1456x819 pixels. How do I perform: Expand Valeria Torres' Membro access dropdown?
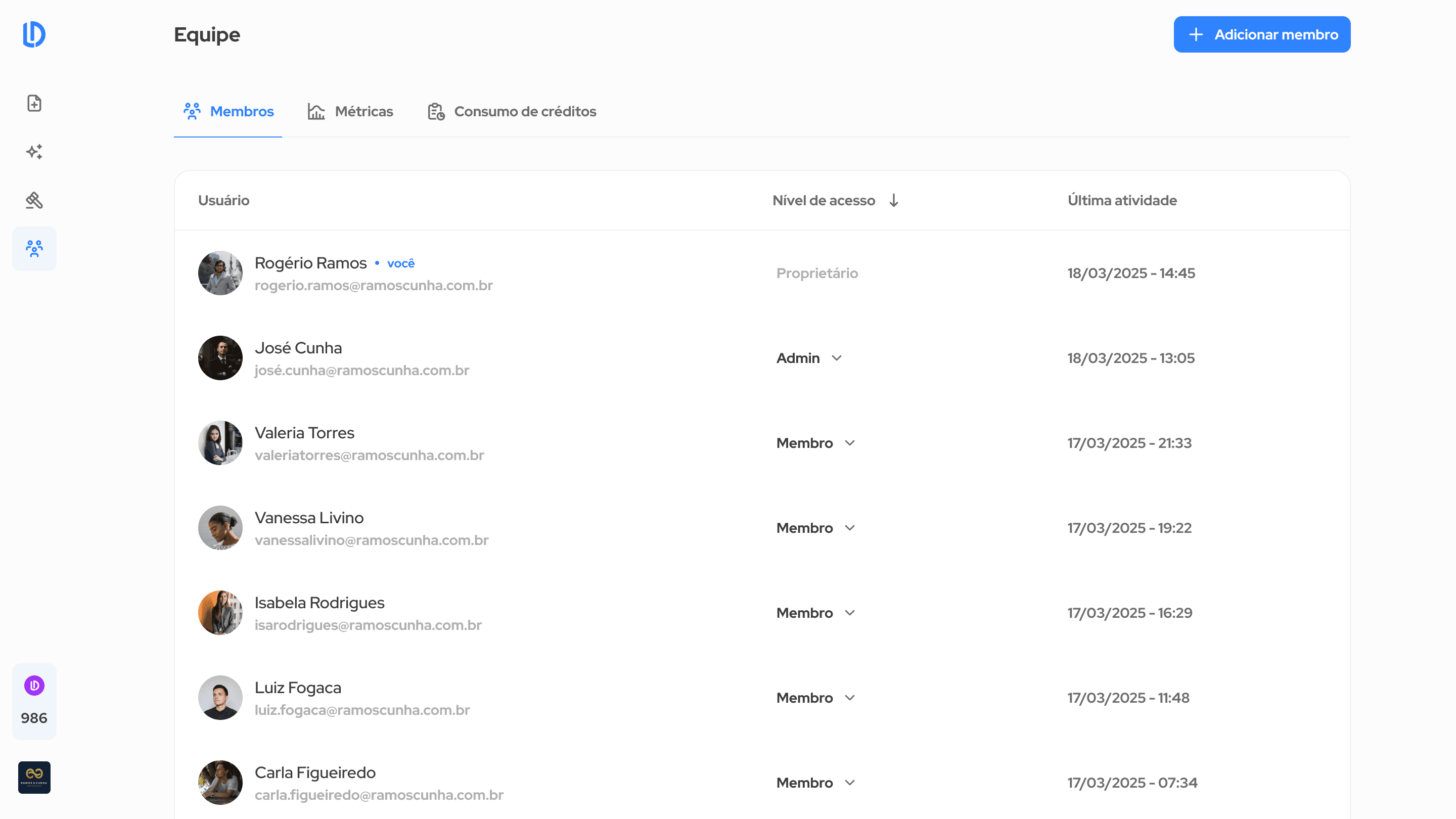tap(815, 443)
